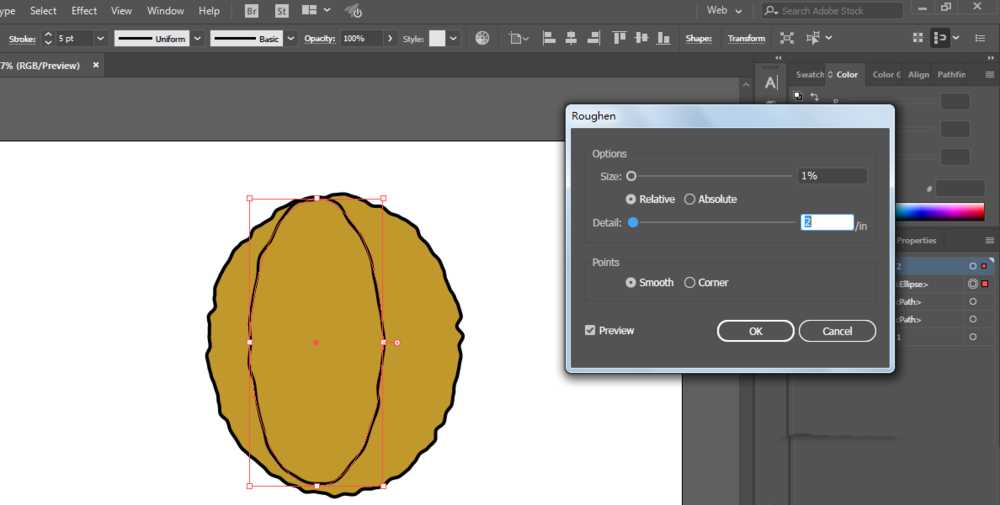Click horizontal align center icon
The width and height of the screenshot is (1000, 505).
point(571,38)
